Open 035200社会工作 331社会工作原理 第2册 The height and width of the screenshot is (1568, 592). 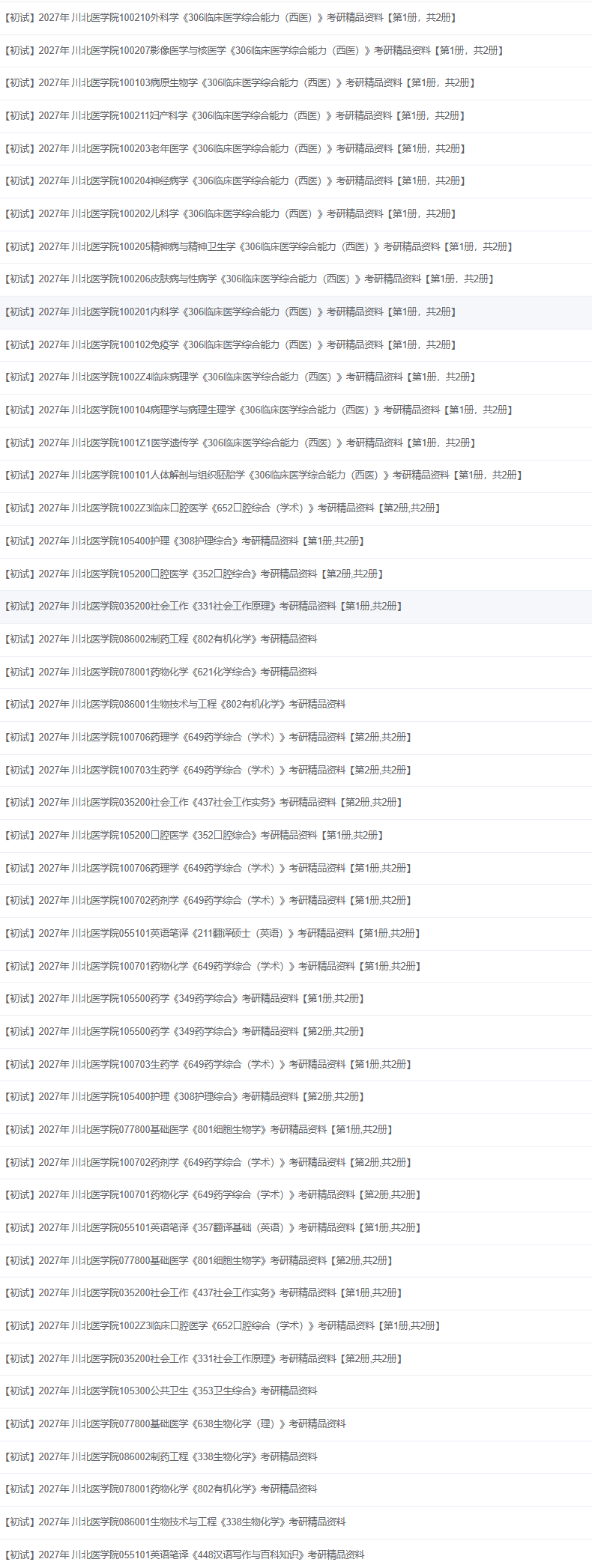[x=203, y=1358]
